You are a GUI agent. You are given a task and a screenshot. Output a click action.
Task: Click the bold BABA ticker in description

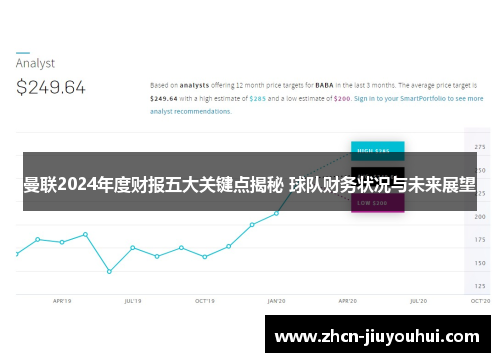pyautogui.click(x=324, y=85)
